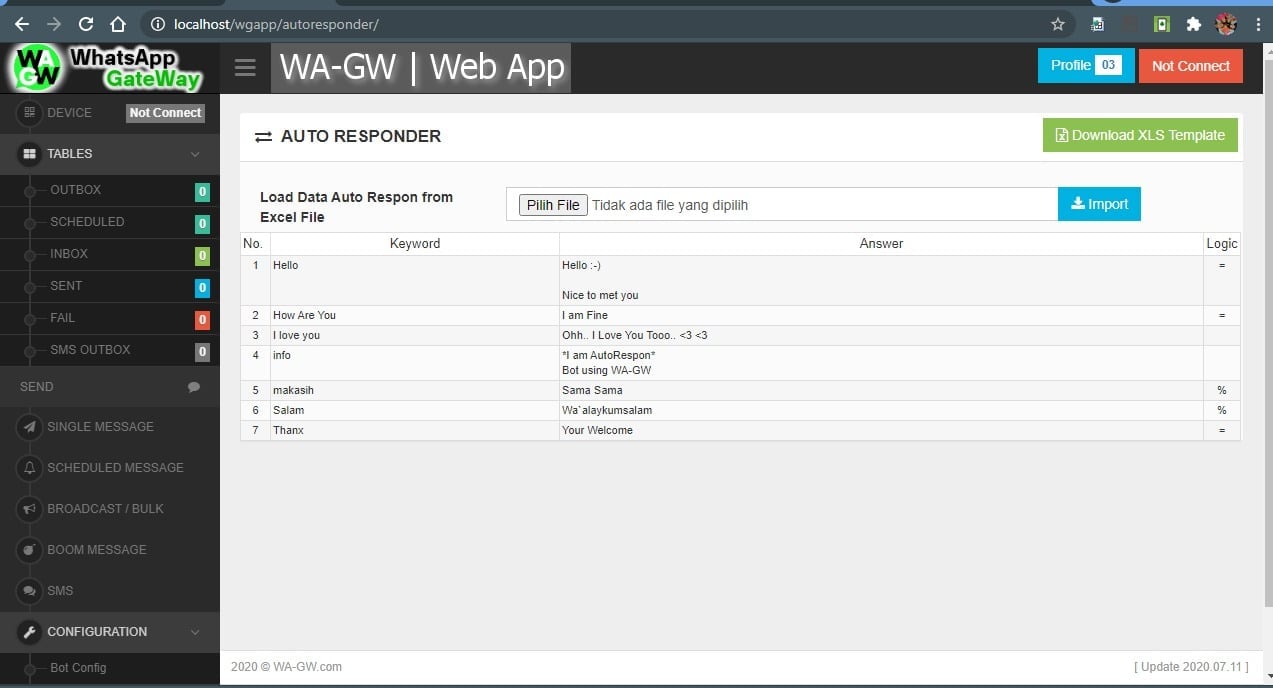Click the browser forward arrow

[54, 24]
